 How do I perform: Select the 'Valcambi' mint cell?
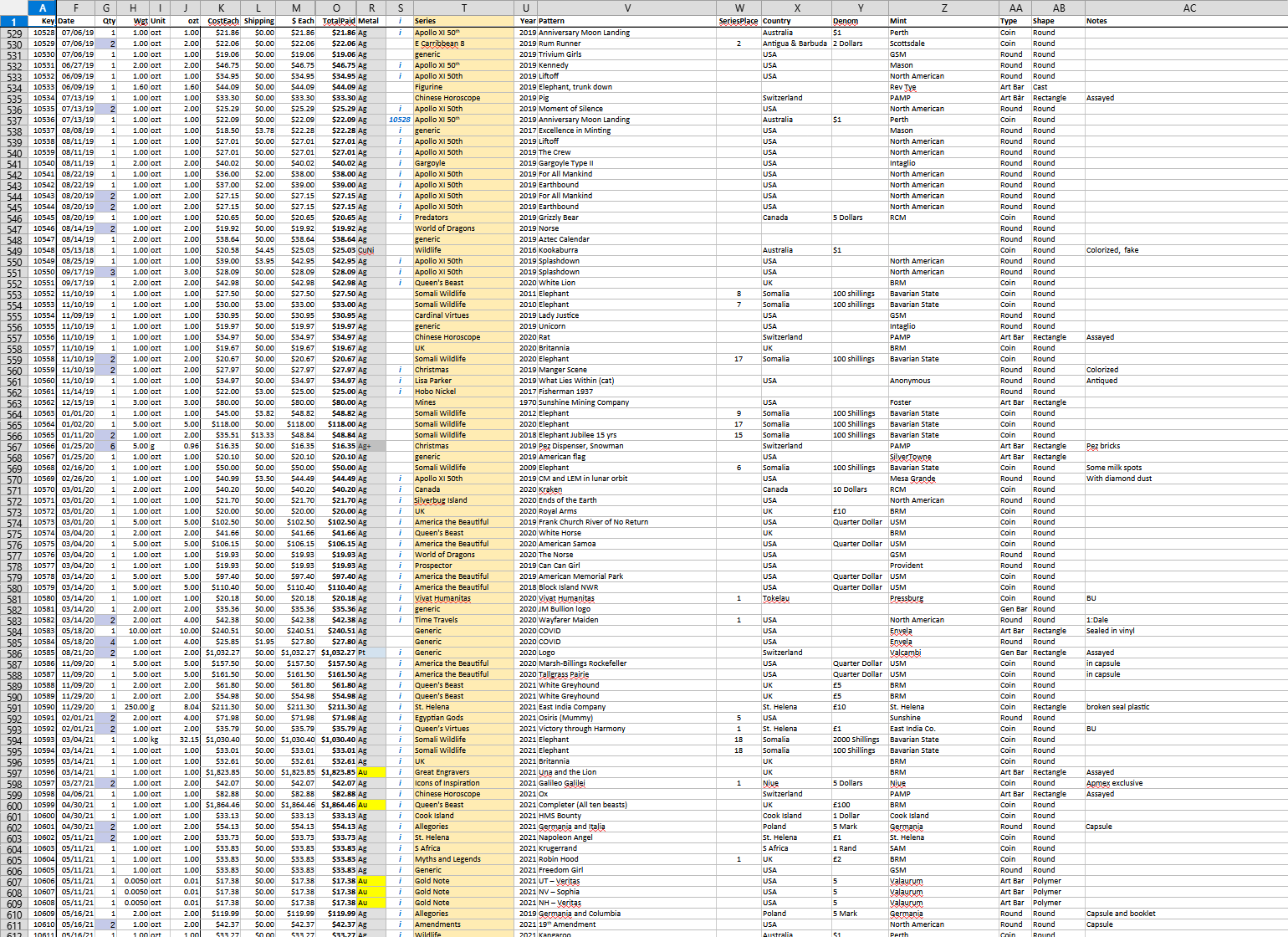pyautogui.click(x=943, y=653)
